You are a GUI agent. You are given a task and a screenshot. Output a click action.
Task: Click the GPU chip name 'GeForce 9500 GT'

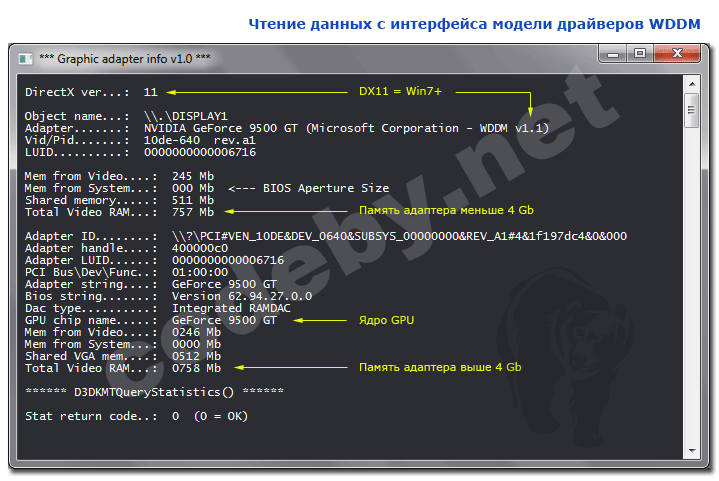(x=224, y=320)
